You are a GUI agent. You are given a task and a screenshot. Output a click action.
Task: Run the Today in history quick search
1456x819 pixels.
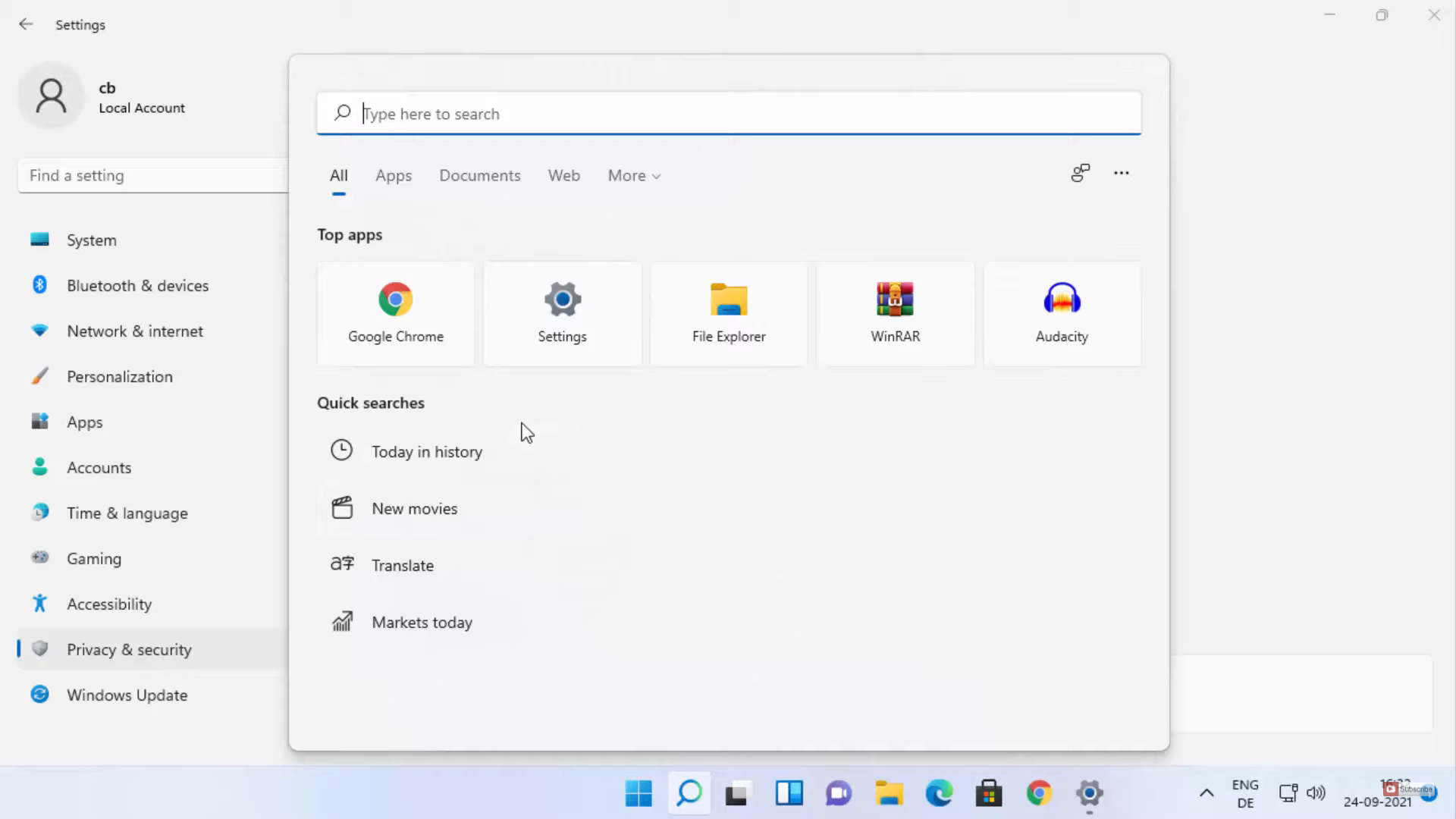(426, 452)
